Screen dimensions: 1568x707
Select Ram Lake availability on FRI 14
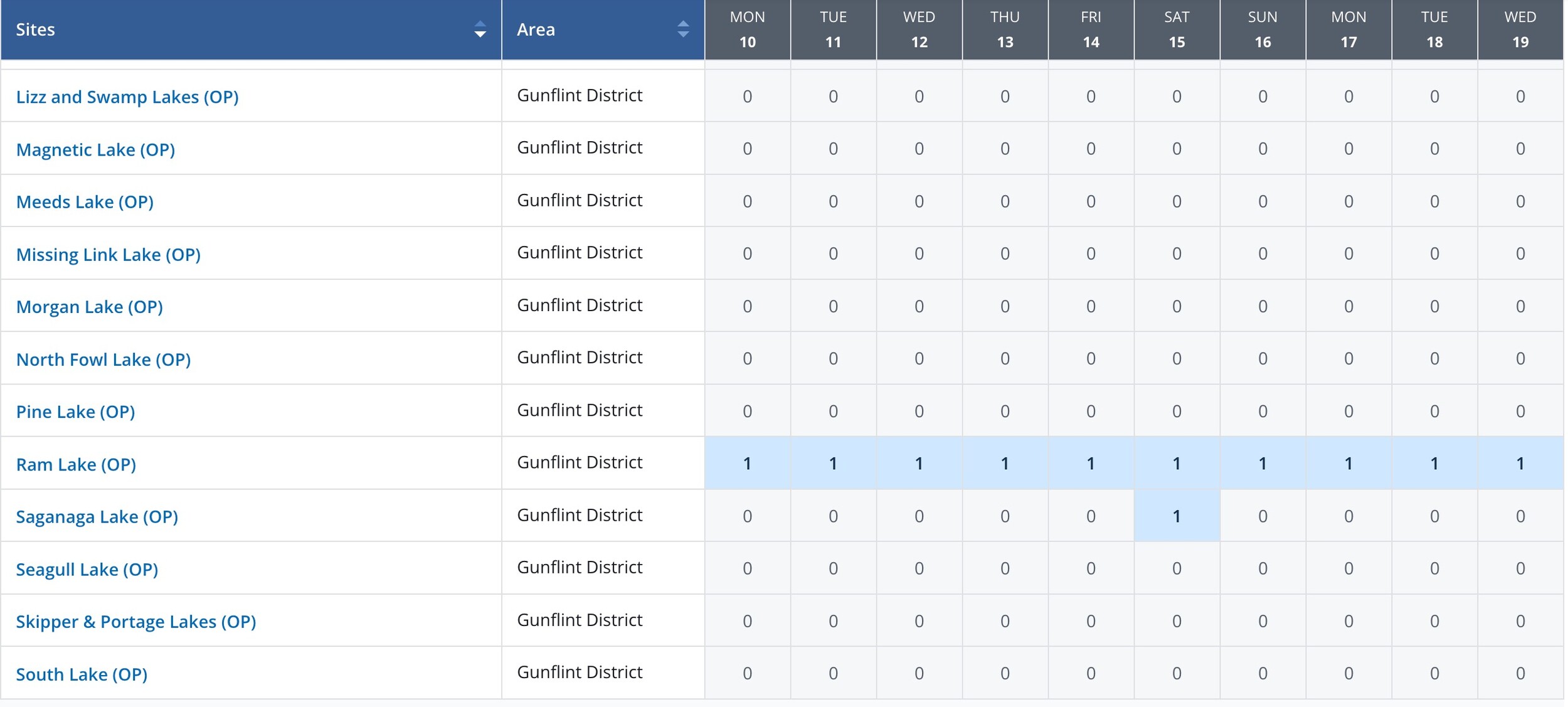pos(1091,463)
